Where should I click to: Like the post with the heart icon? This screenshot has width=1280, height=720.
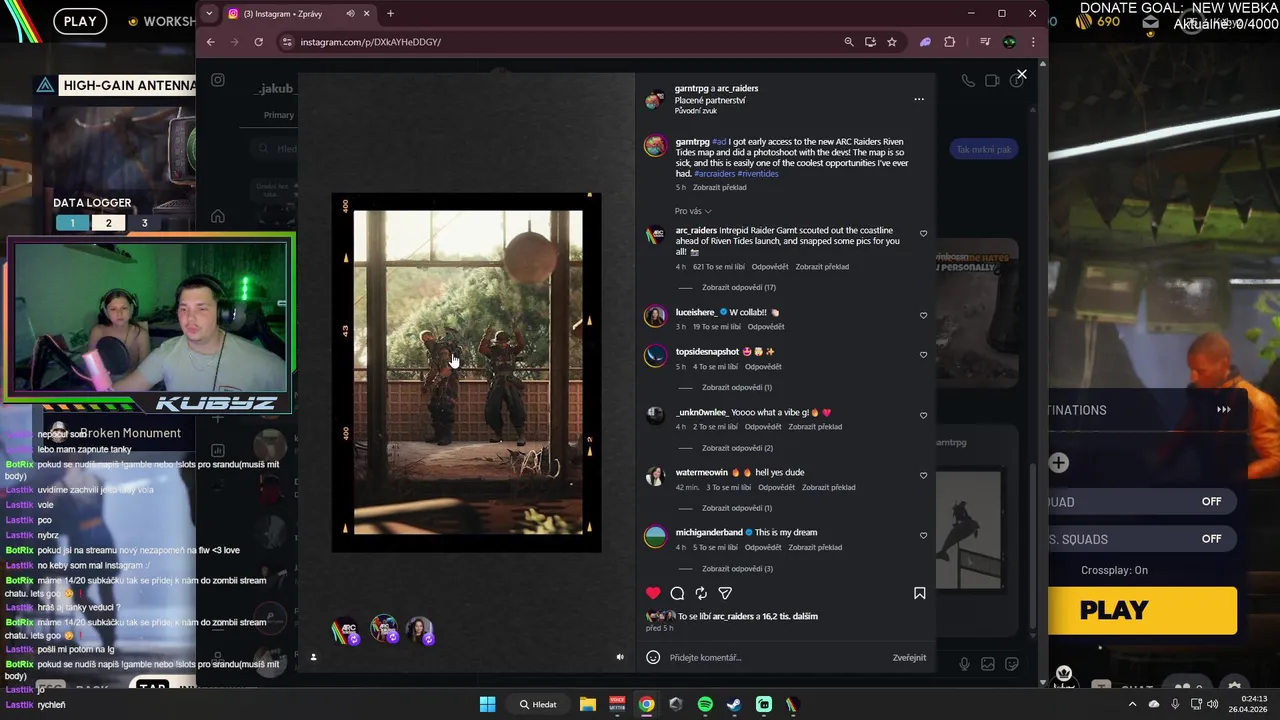(x=653, y=593)
